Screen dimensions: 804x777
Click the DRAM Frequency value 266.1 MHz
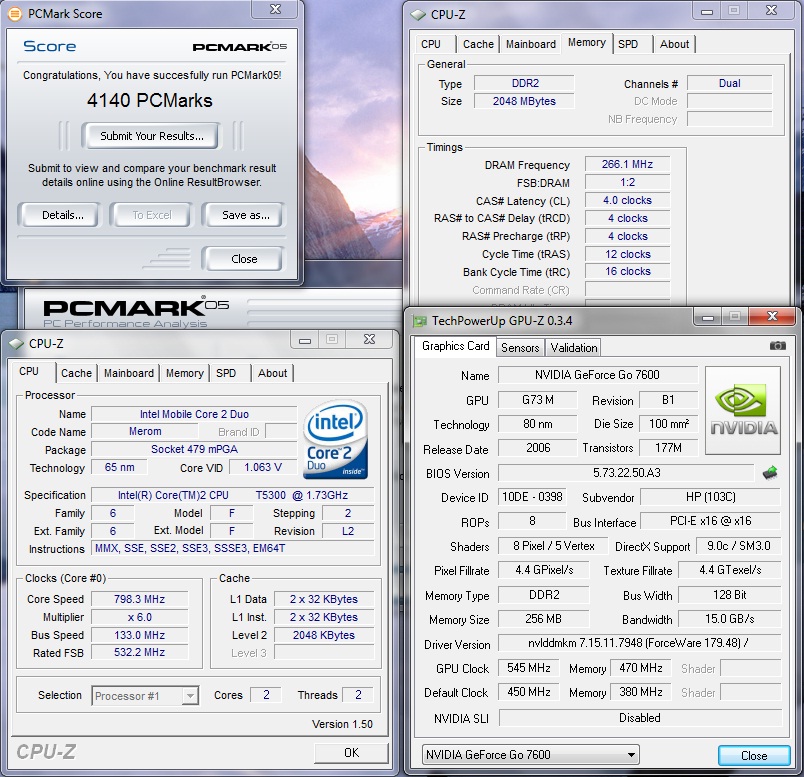pos(627,164)
